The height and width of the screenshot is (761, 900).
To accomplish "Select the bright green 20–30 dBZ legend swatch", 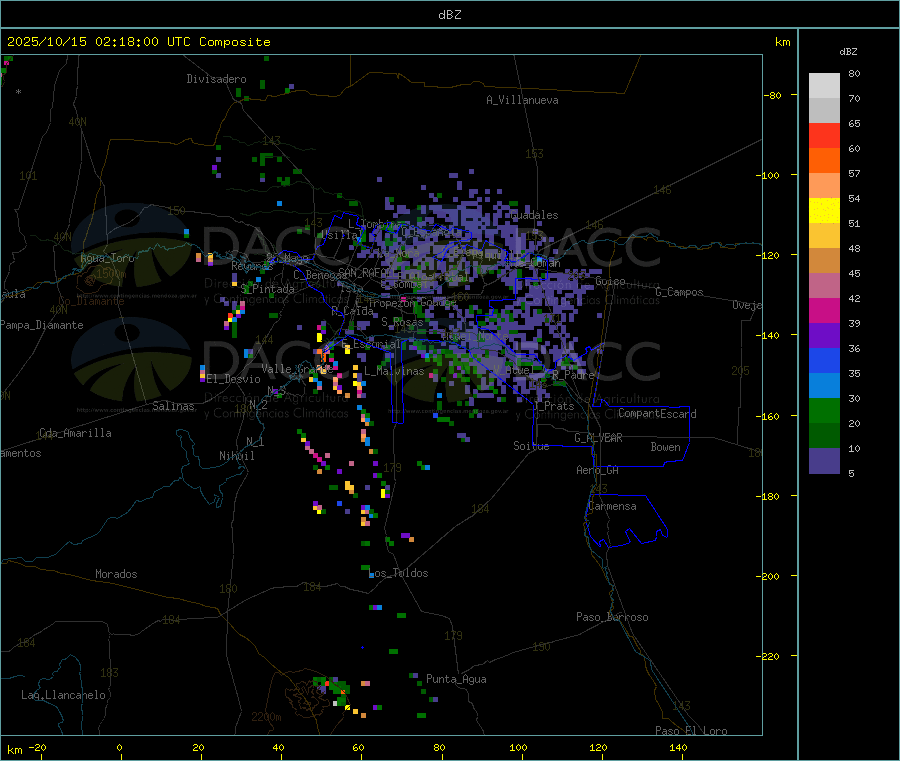I will point(824,410).
